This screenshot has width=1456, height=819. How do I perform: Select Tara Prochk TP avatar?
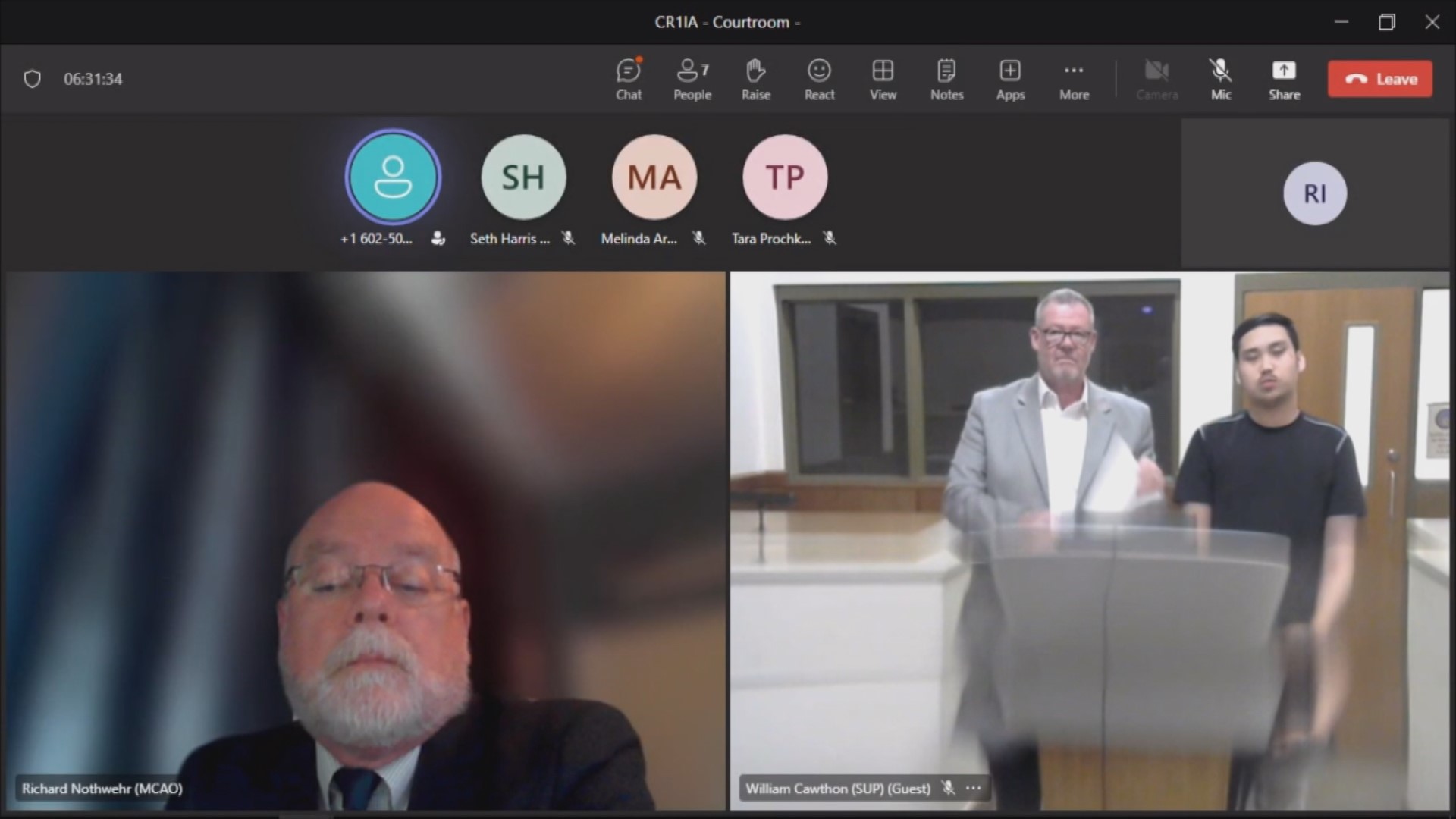coord(784,177)
